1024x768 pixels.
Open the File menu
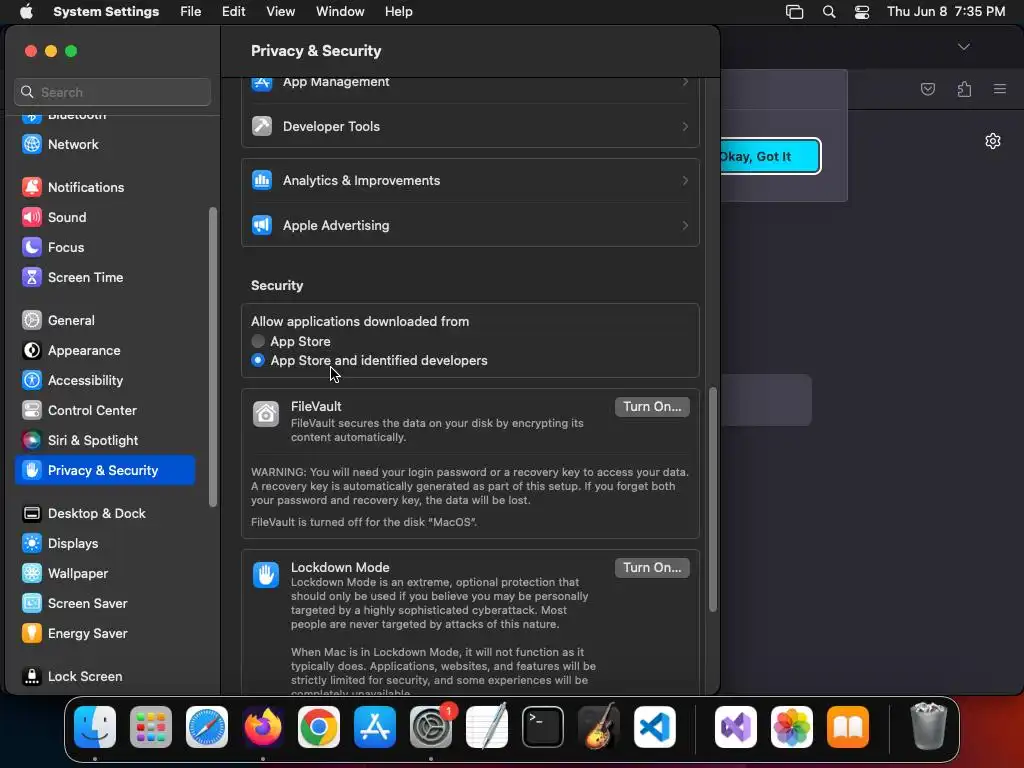click(191, 12)
